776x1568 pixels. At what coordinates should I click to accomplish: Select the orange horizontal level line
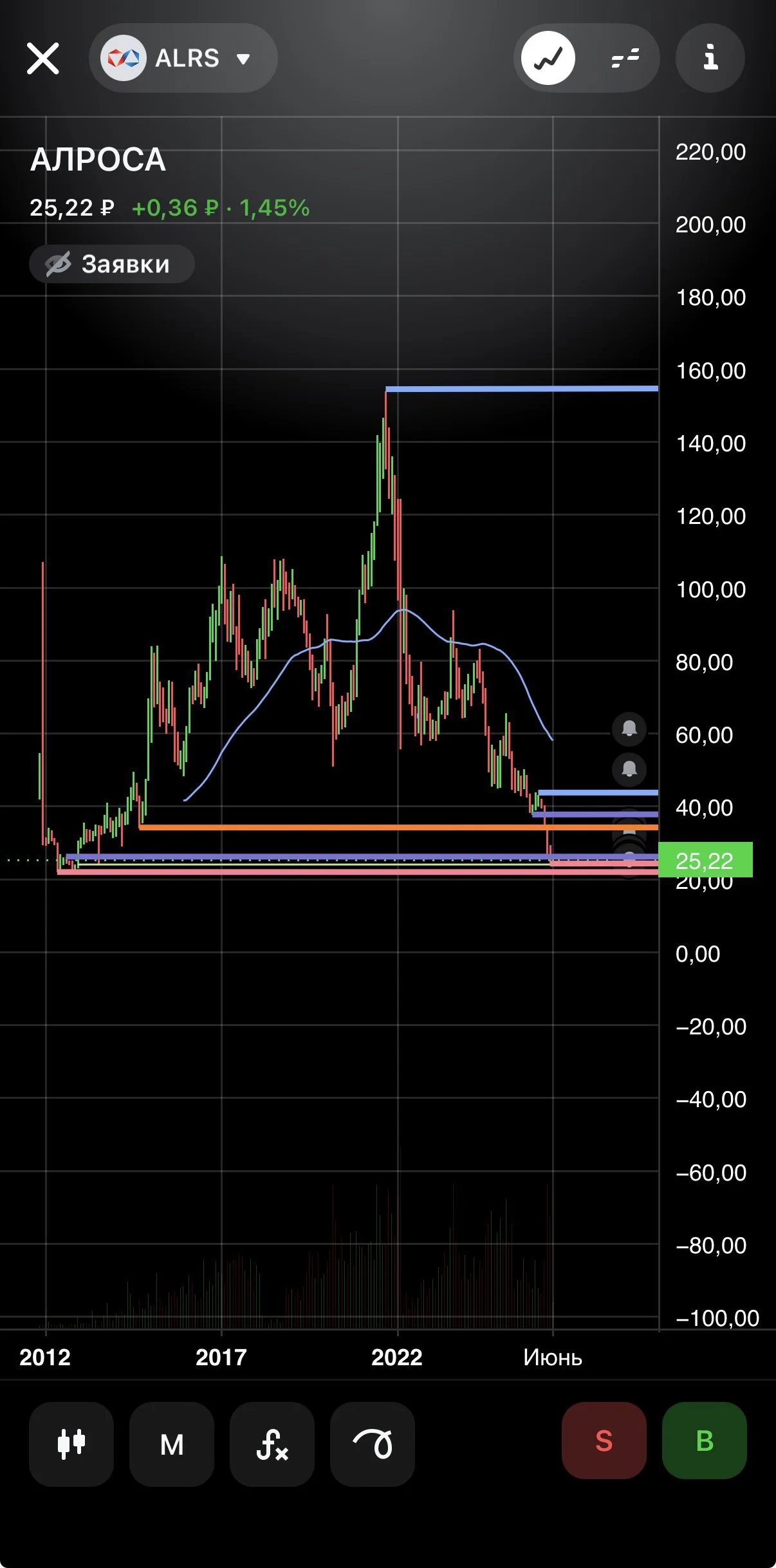[x=398, y=827]
